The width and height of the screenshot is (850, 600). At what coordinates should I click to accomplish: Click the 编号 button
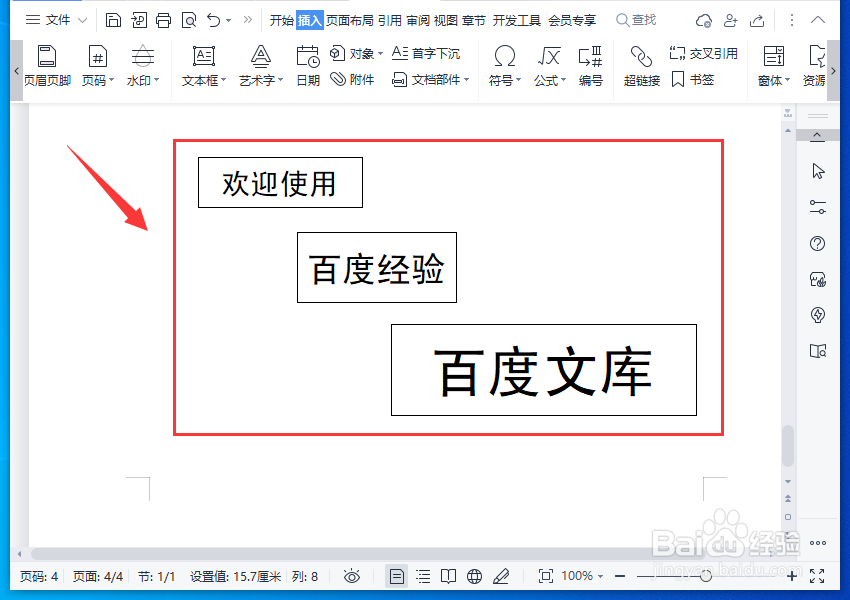tap(590, 66)
